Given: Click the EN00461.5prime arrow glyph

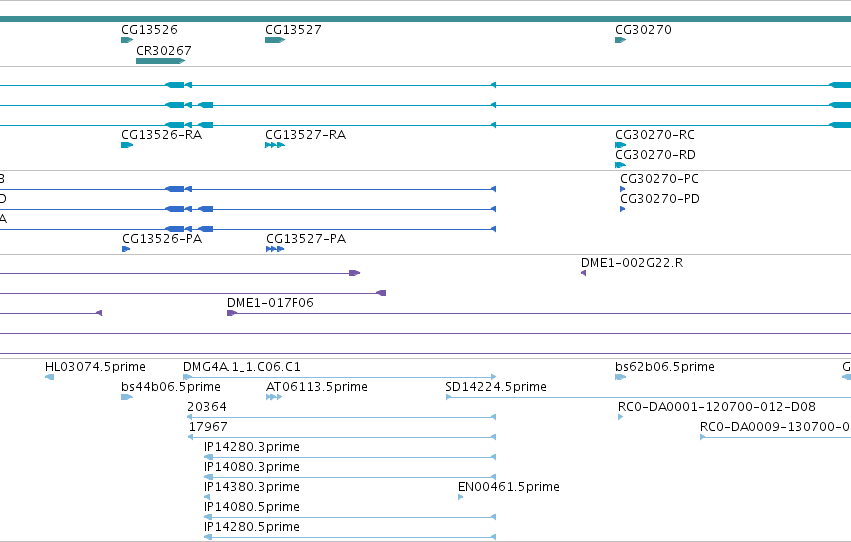Looking at the screenshot, I should point(461,498).
